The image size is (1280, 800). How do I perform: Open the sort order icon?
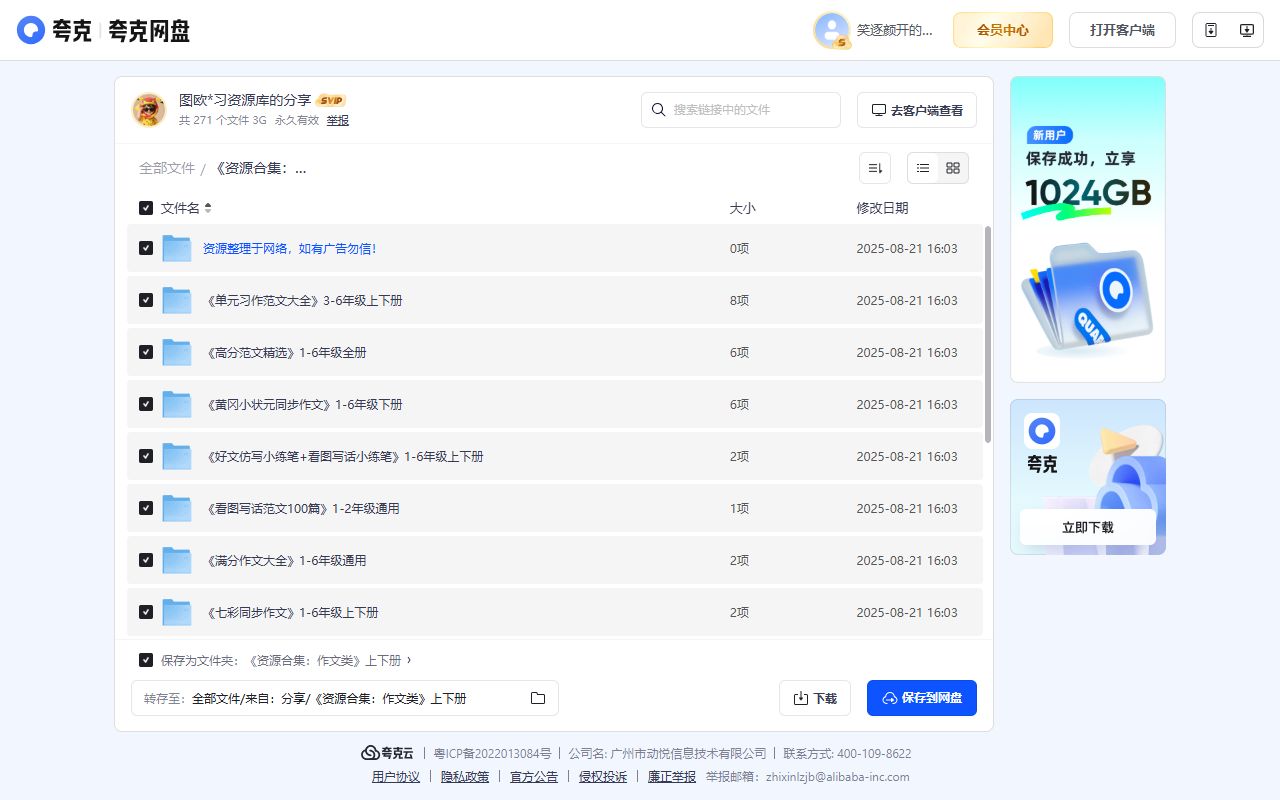point(875,168)
